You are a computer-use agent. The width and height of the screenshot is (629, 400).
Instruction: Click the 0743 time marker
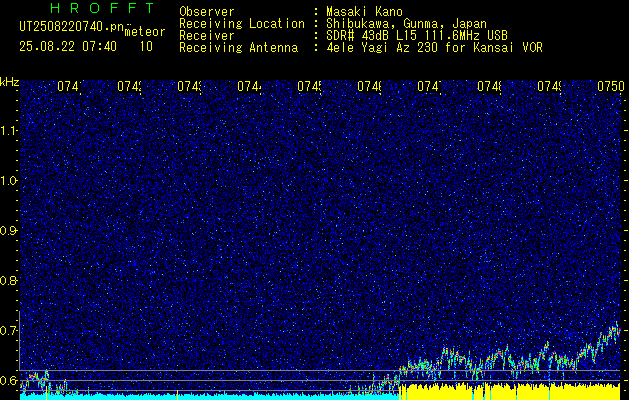point(189,86)
